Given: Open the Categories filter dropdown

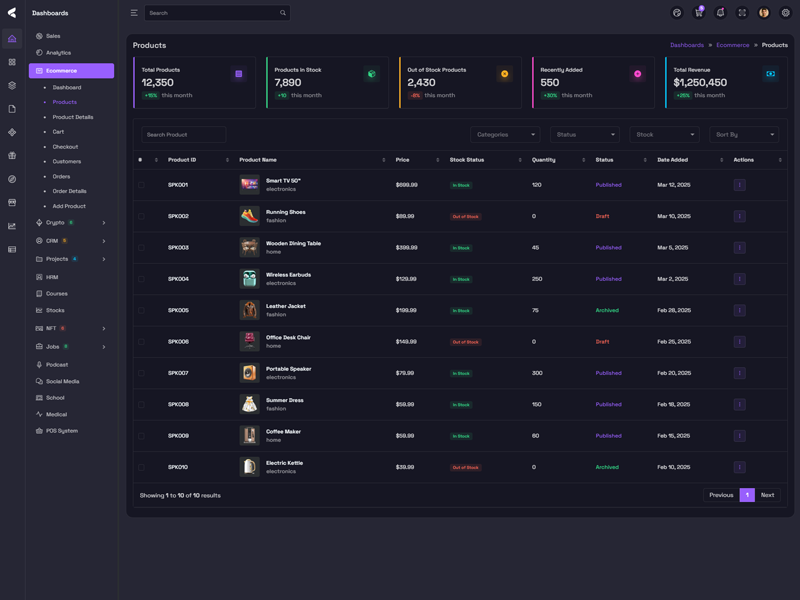Looking at the screenshot, I should [x=505, y=134].
